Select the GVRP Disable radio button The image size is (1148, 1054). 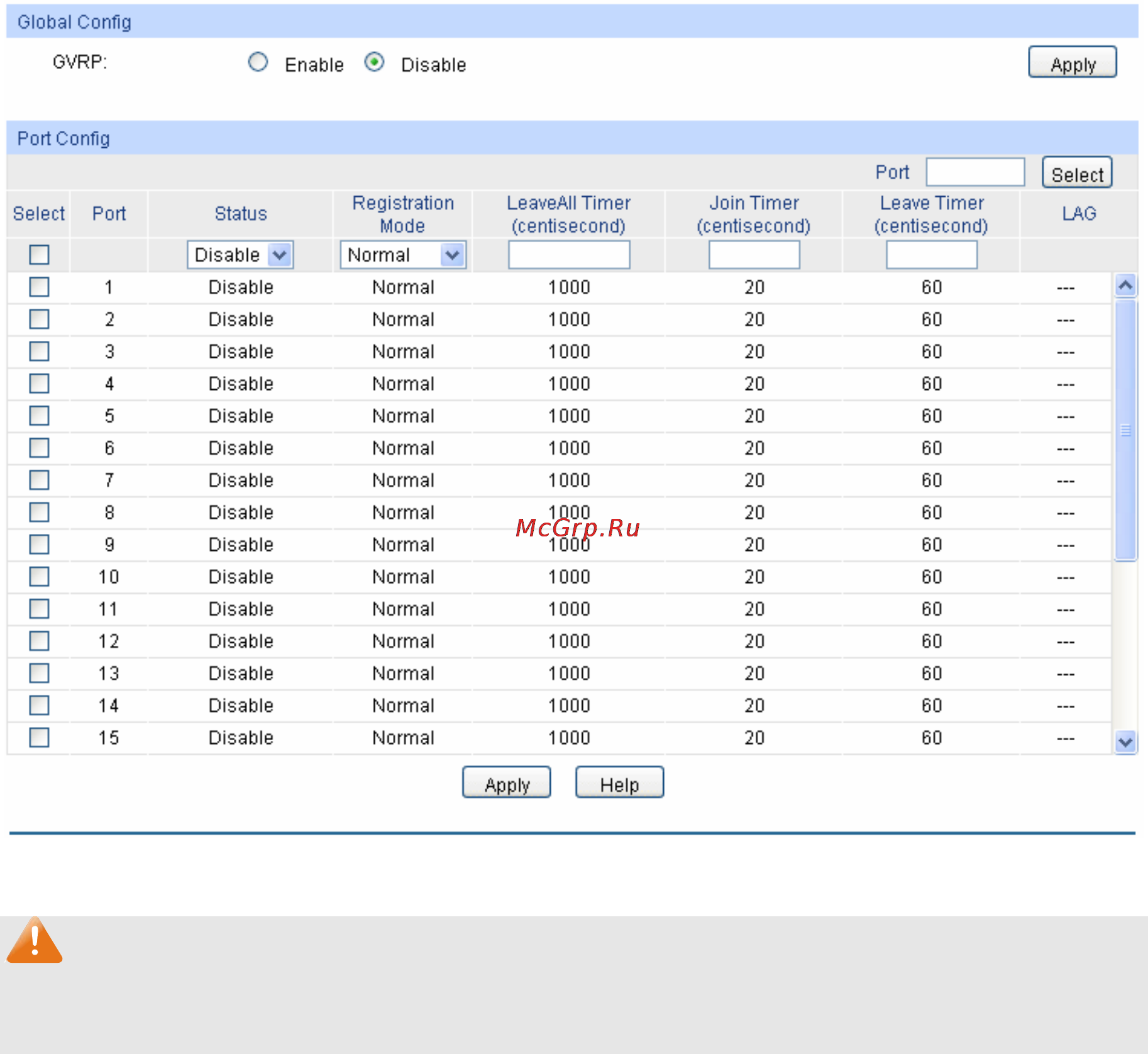[374, 62]
